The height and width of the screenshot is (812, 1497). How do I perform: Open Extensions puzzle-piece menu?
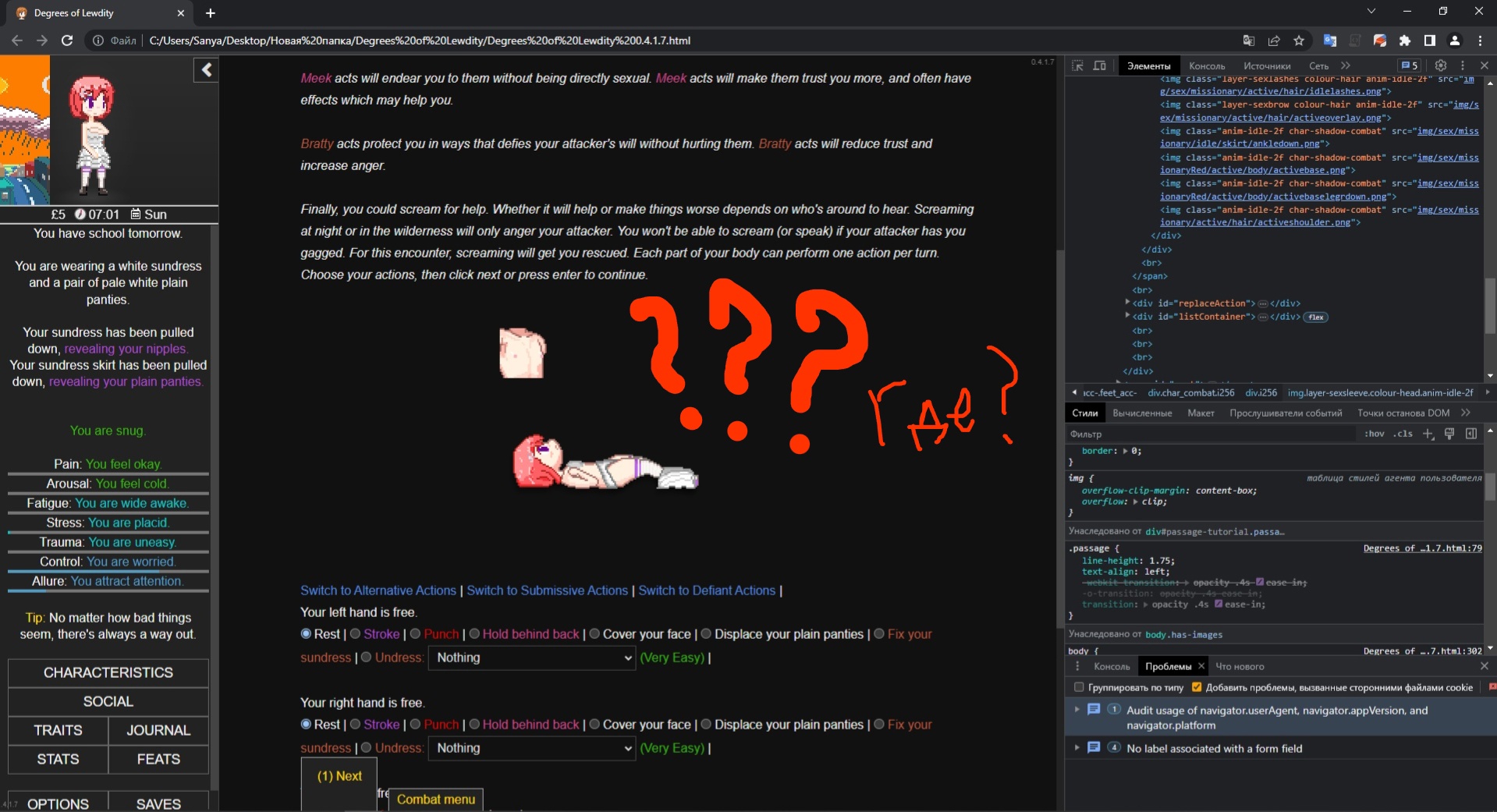1405,41
